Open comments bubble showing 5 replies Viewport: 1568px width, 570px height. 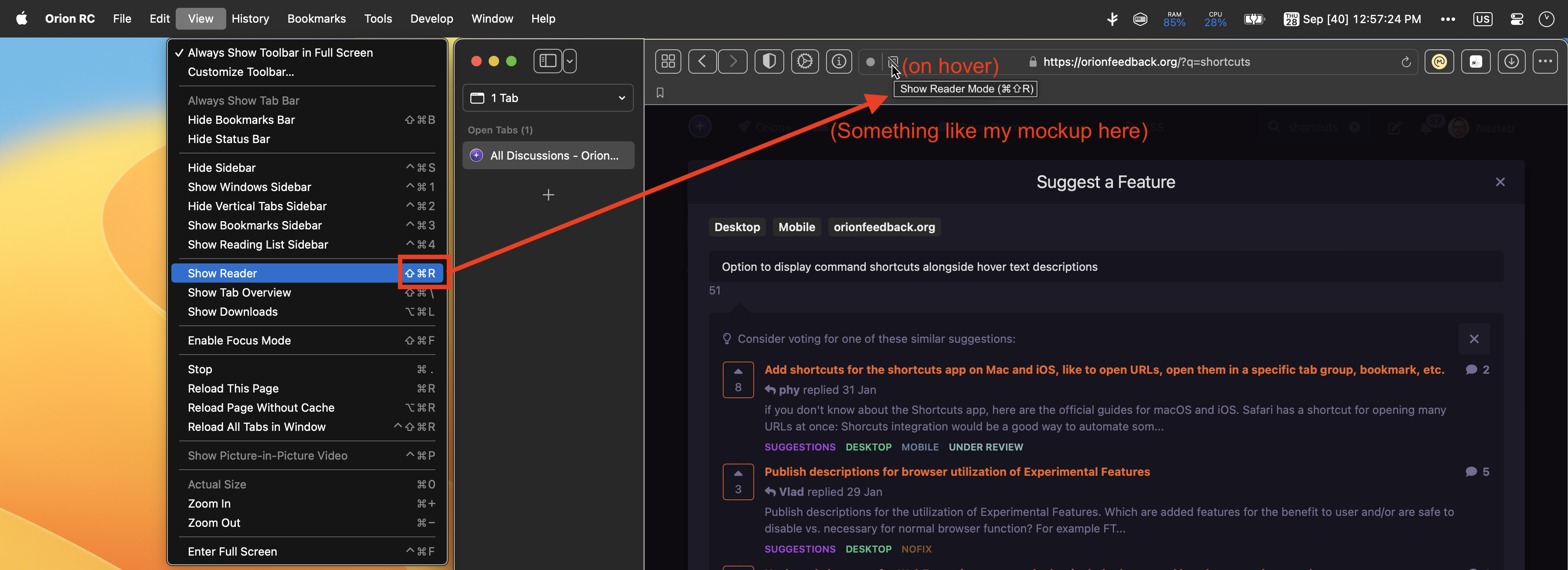(x=1477, y=472)
